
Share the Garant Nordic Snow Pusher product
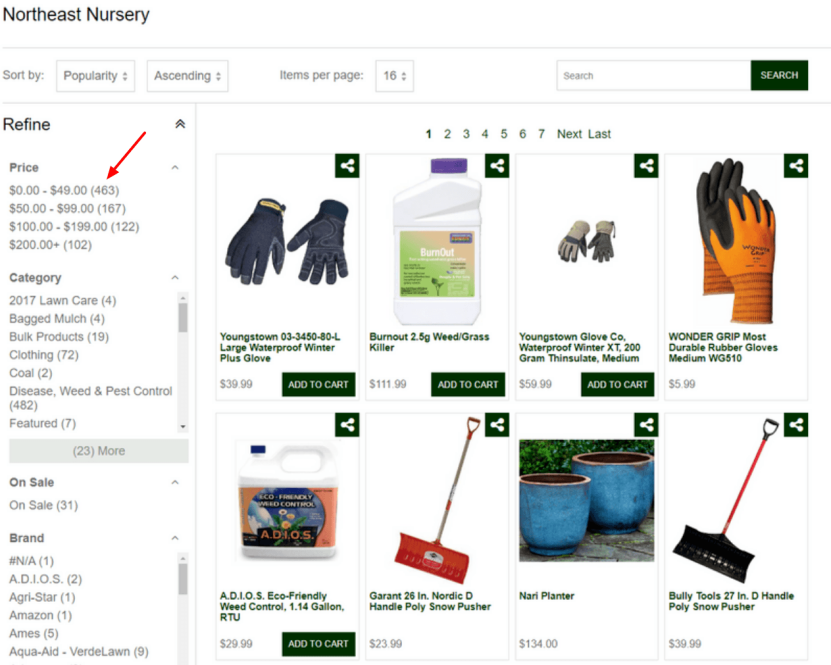[497, 424]
